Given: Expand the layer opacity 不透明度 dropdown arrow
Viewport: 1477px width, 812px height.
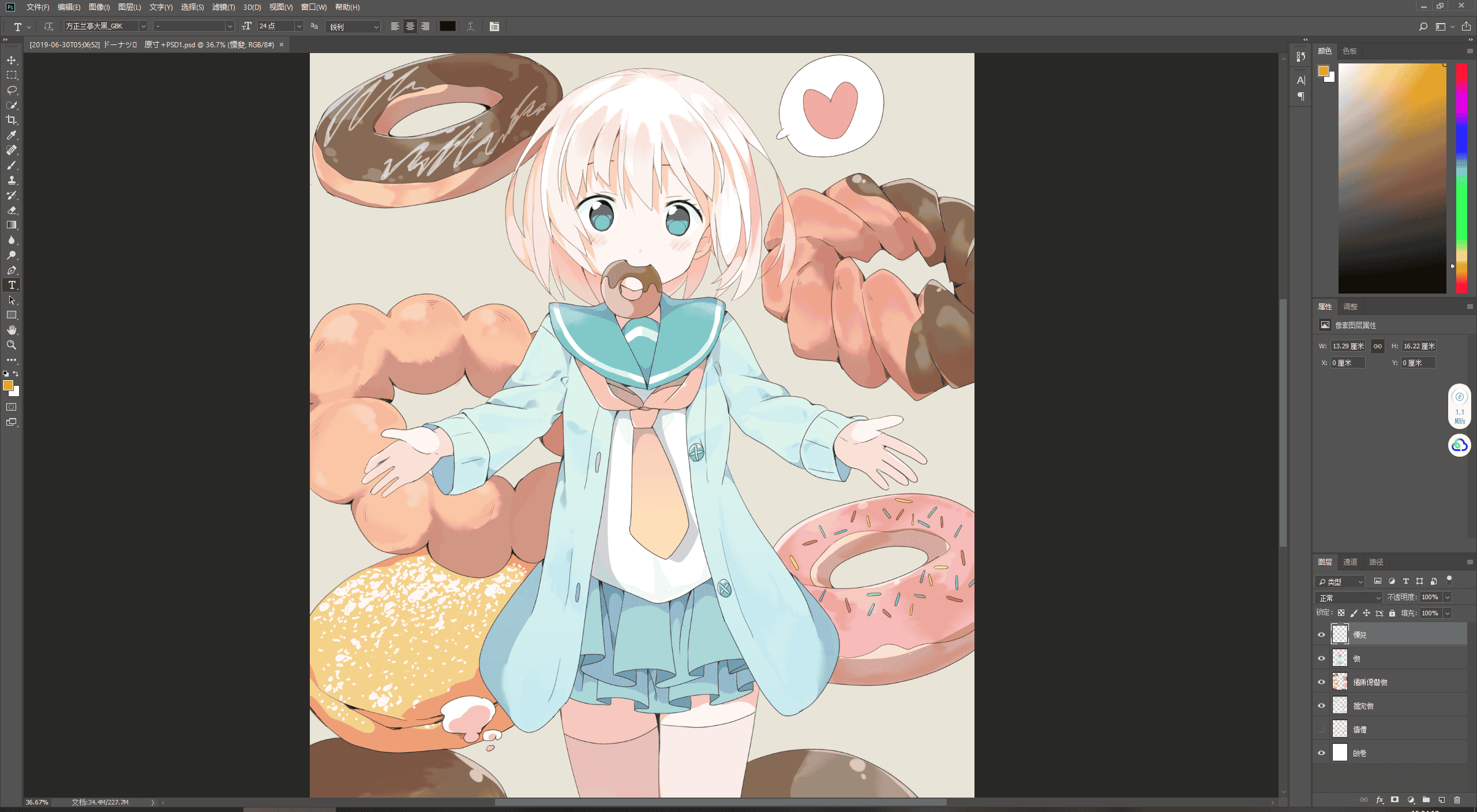Looking at the screenshot, I should tap(1448, 597).
